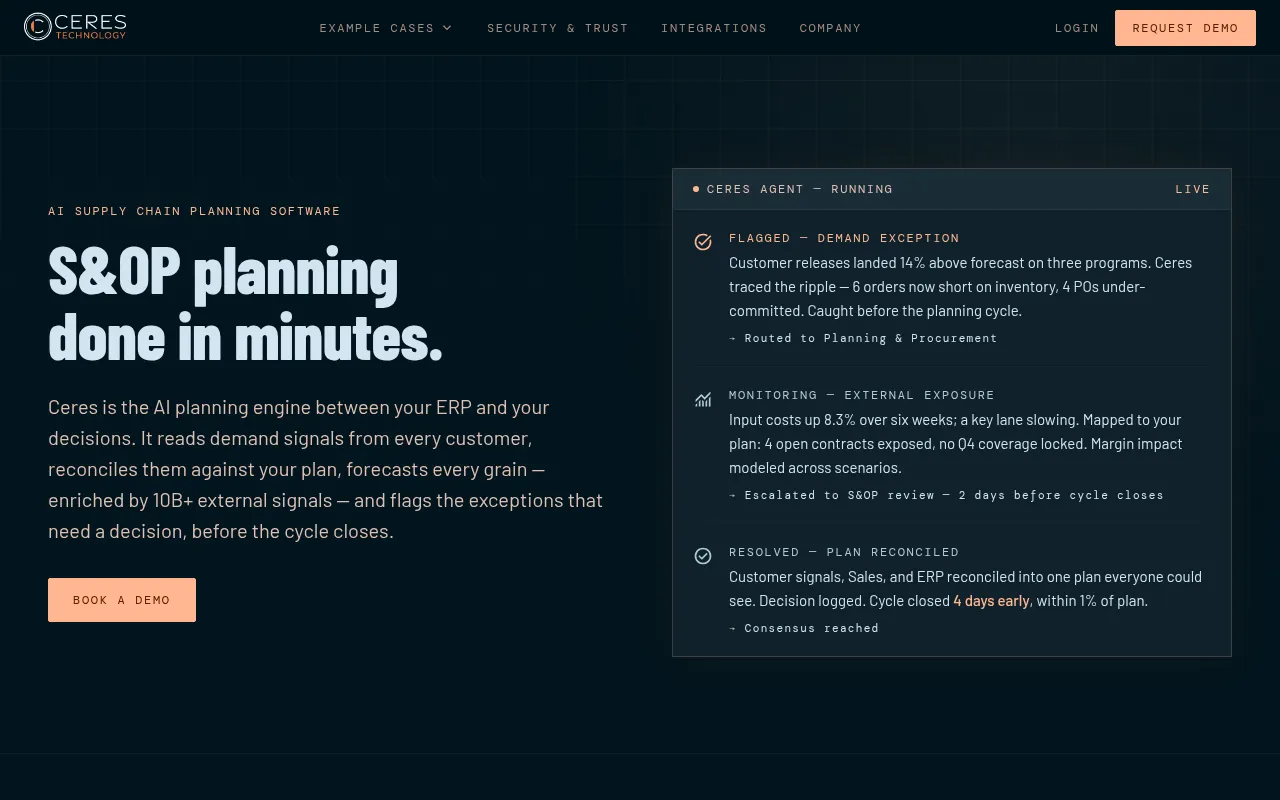
Task: Open the Example Cases menu label
Action: tap(377, 28)
